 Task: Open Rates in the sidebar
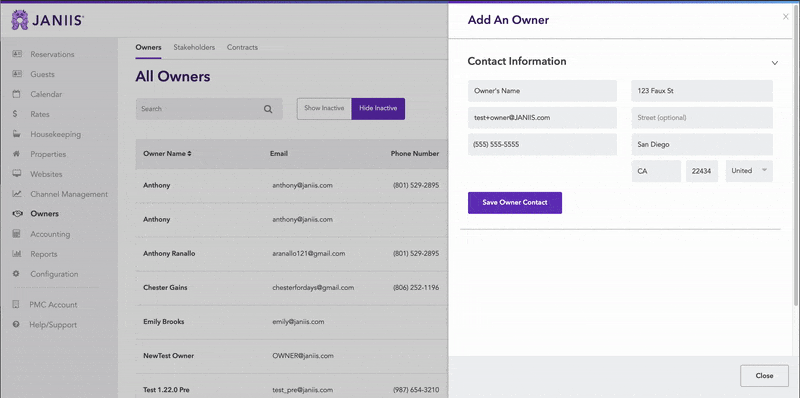[40, 114]
